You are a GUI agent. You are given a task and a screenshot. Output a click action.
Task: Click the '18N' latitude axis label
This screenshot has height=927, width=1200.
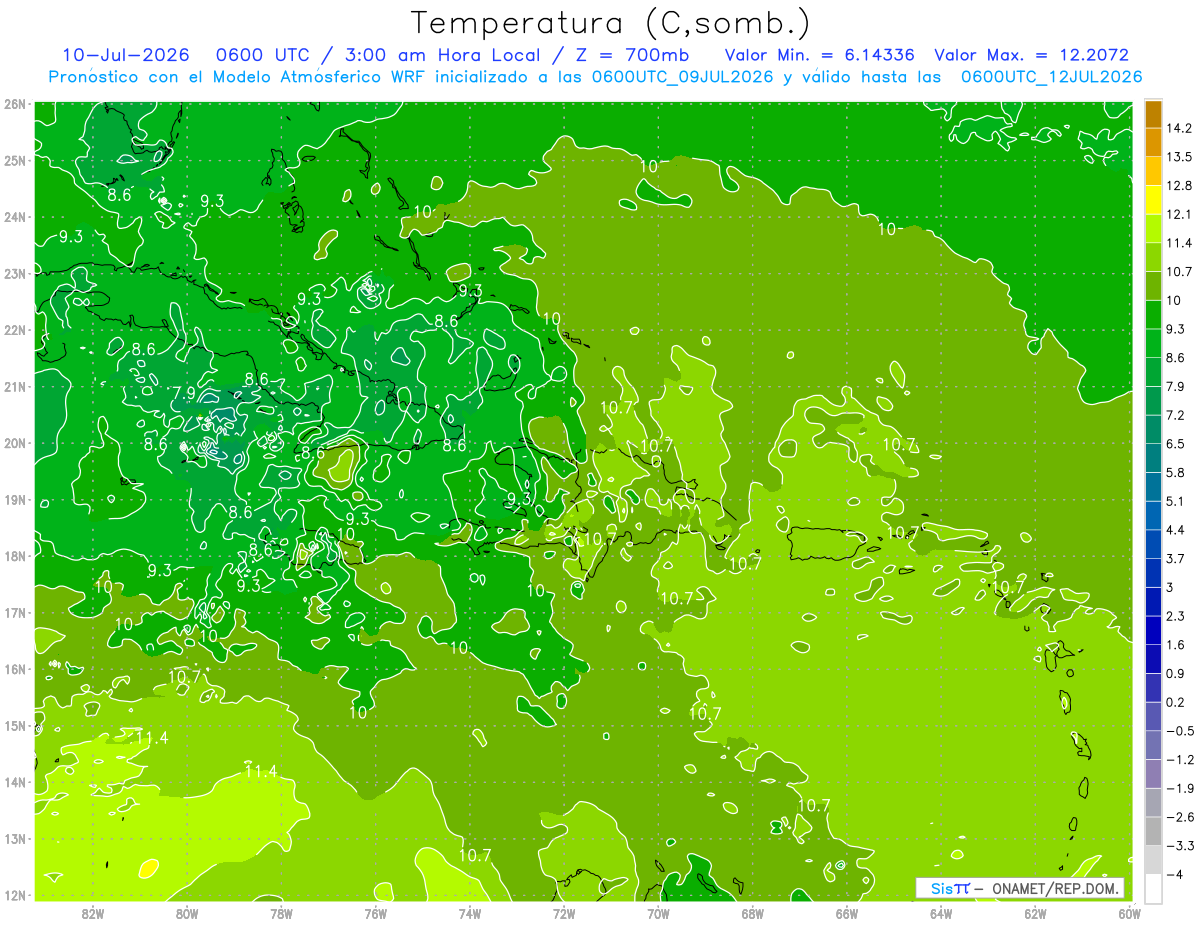[x=14, y=556]
